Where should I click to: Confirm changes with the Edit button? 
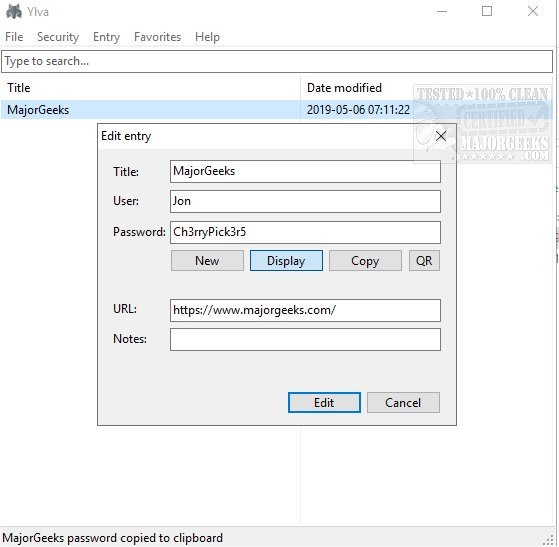click(x=324, y=403)
